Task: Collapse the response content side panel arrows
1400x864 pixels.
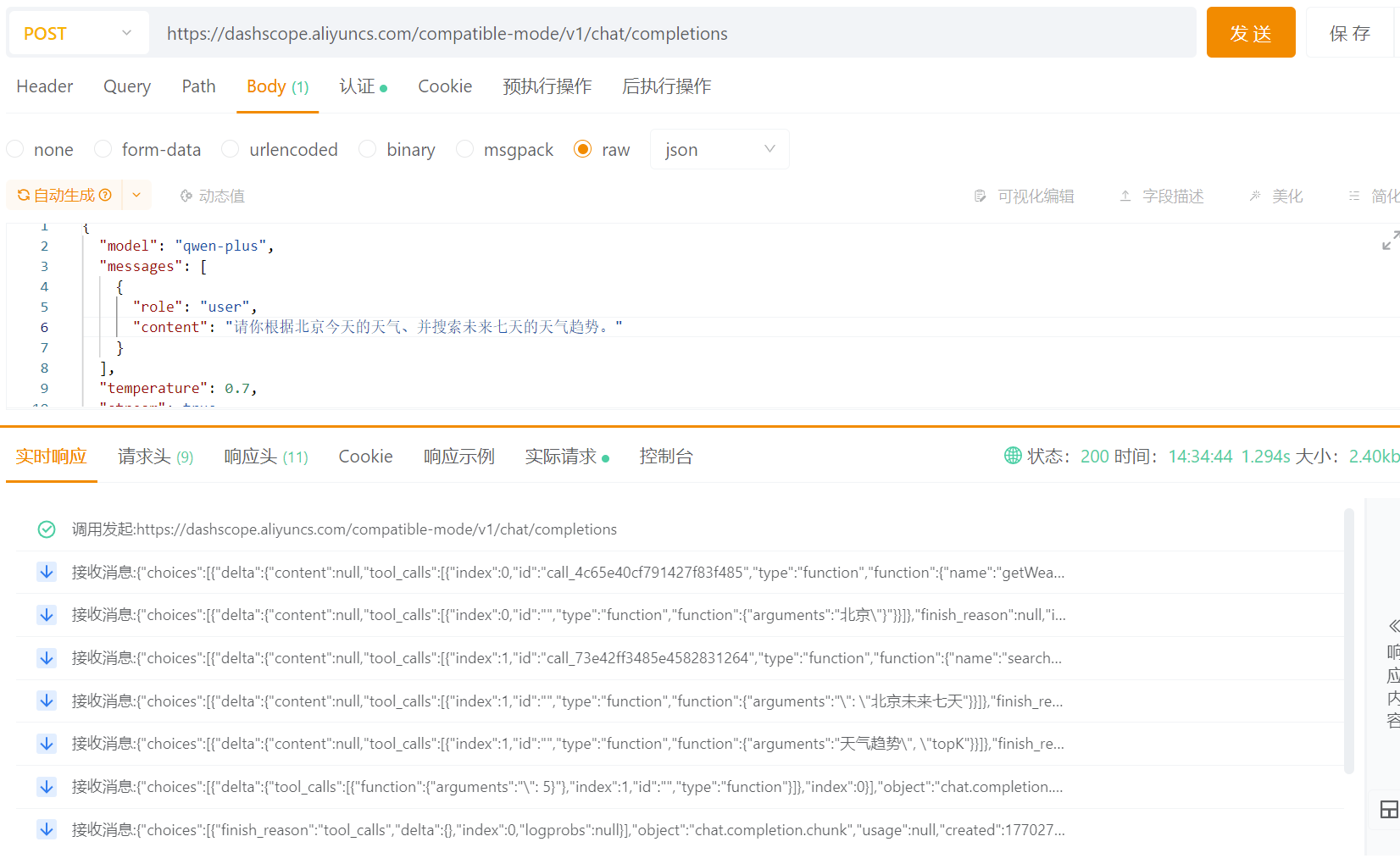Action: click(1393, 626)
